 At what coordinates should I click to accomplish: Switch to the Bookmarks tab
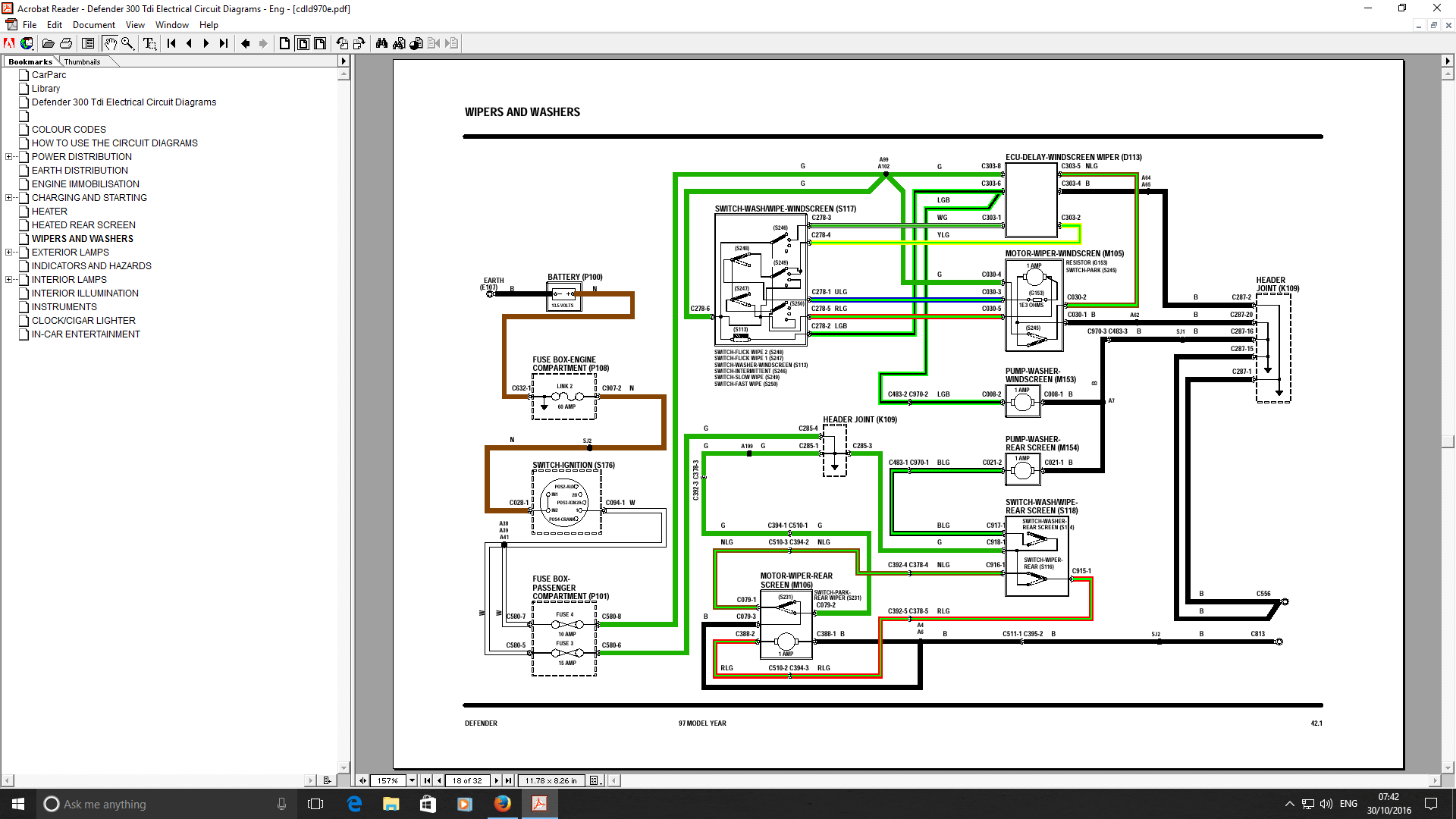coord(31,61)
